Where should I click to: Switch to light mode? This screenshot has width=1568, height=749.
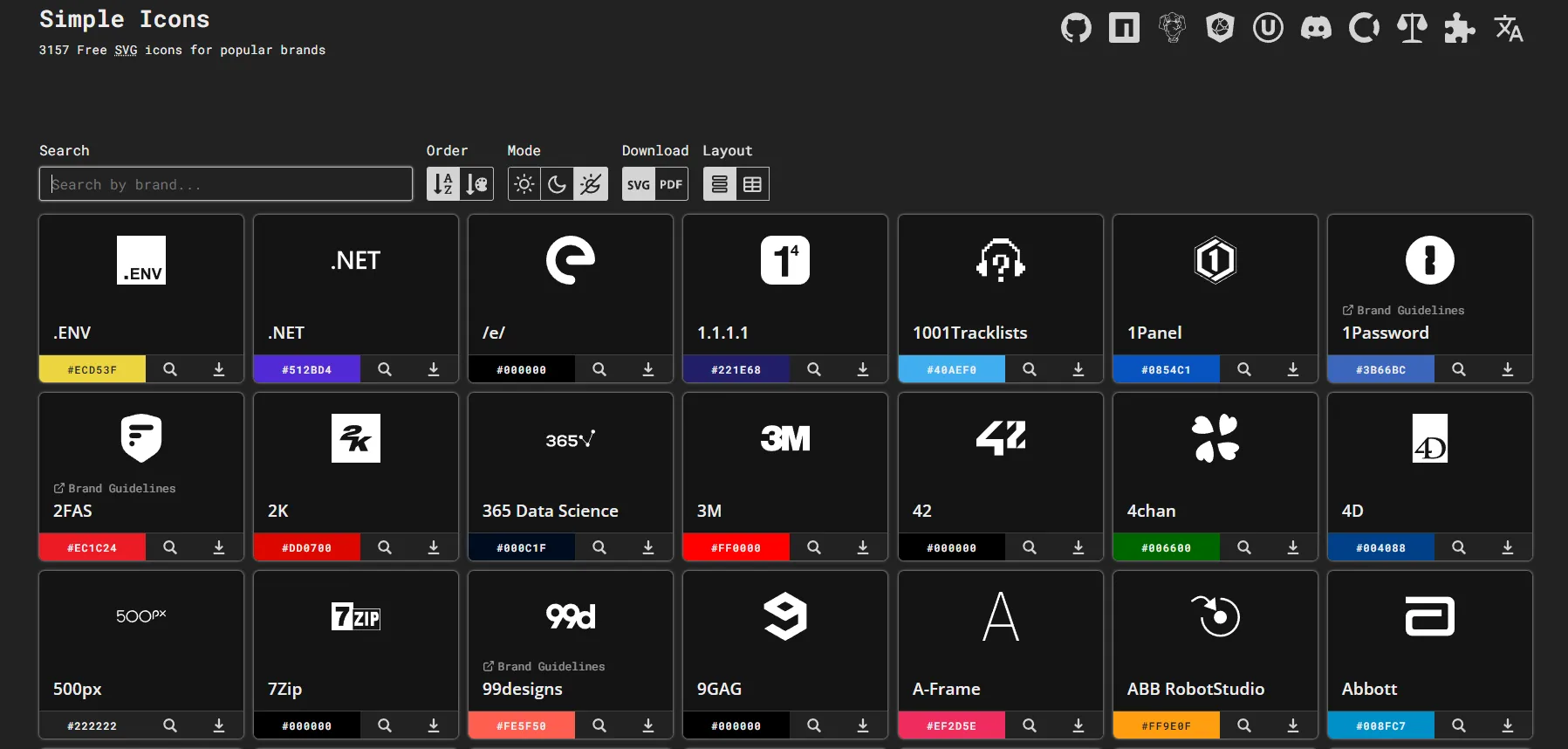(x=524, y=184)
